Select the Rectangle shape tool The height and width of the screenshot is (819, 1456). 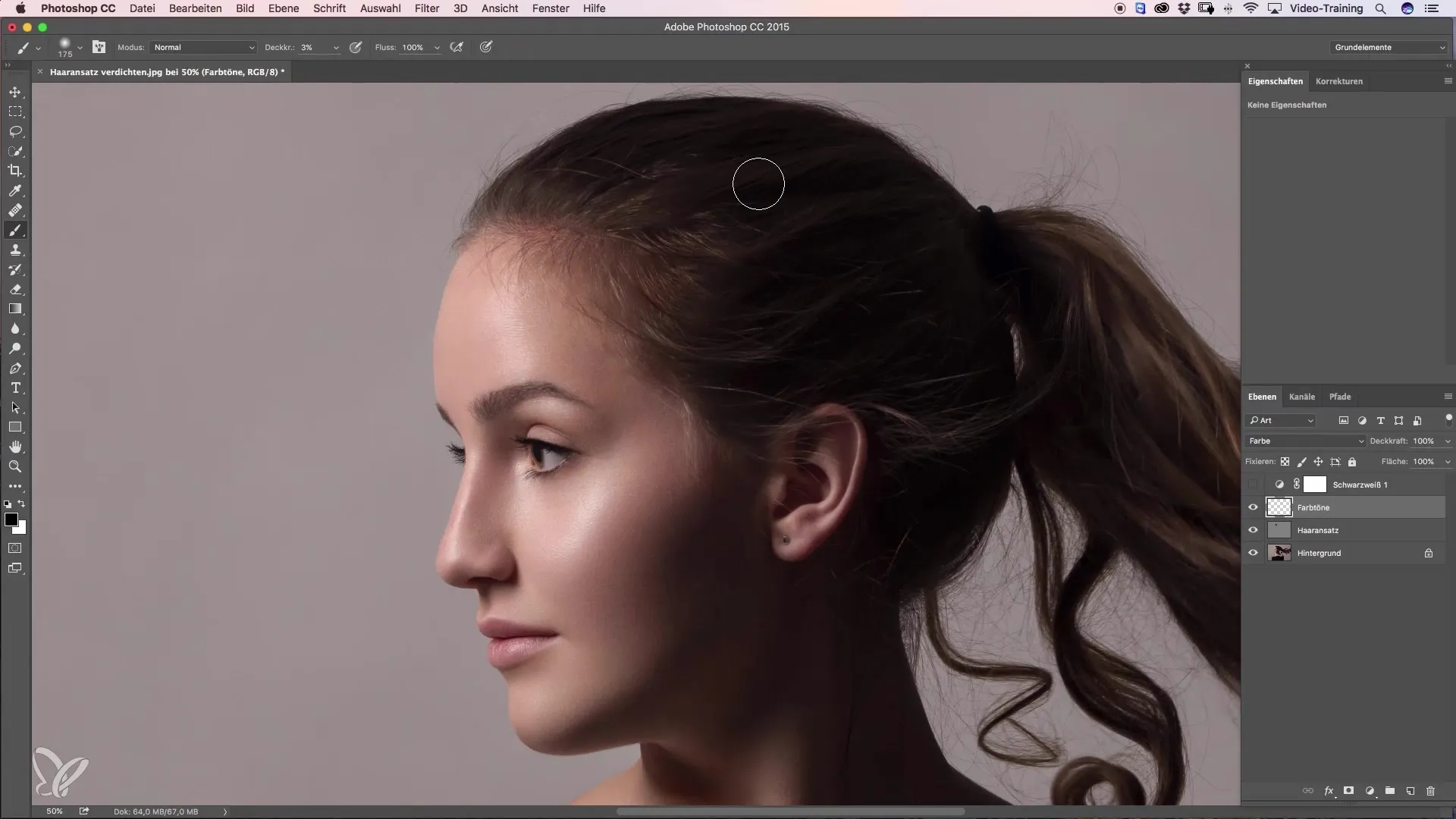(15, 427)
